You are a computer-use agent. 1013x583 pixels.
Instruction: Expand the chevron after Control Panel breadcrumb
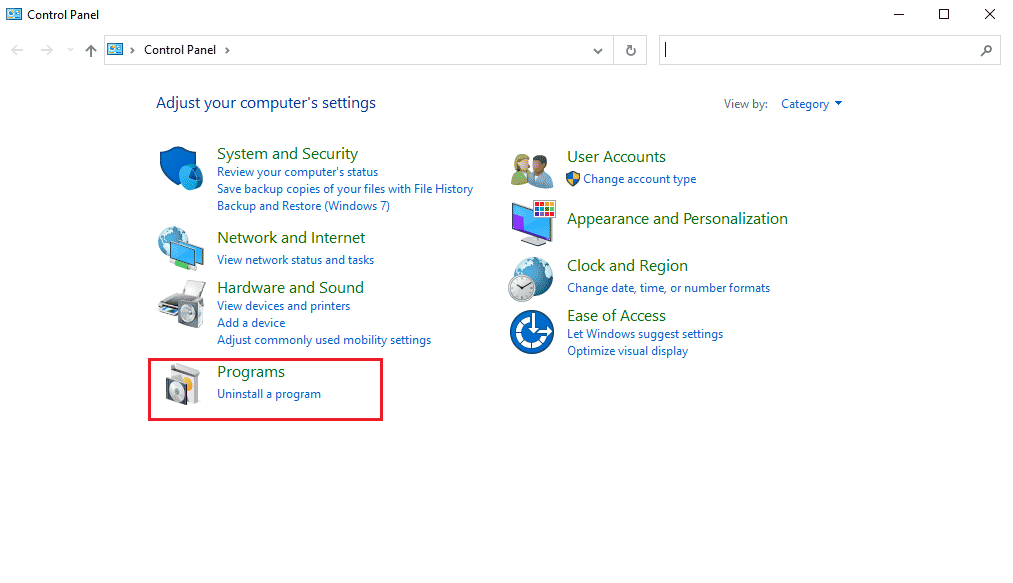(x=228, y=50)
